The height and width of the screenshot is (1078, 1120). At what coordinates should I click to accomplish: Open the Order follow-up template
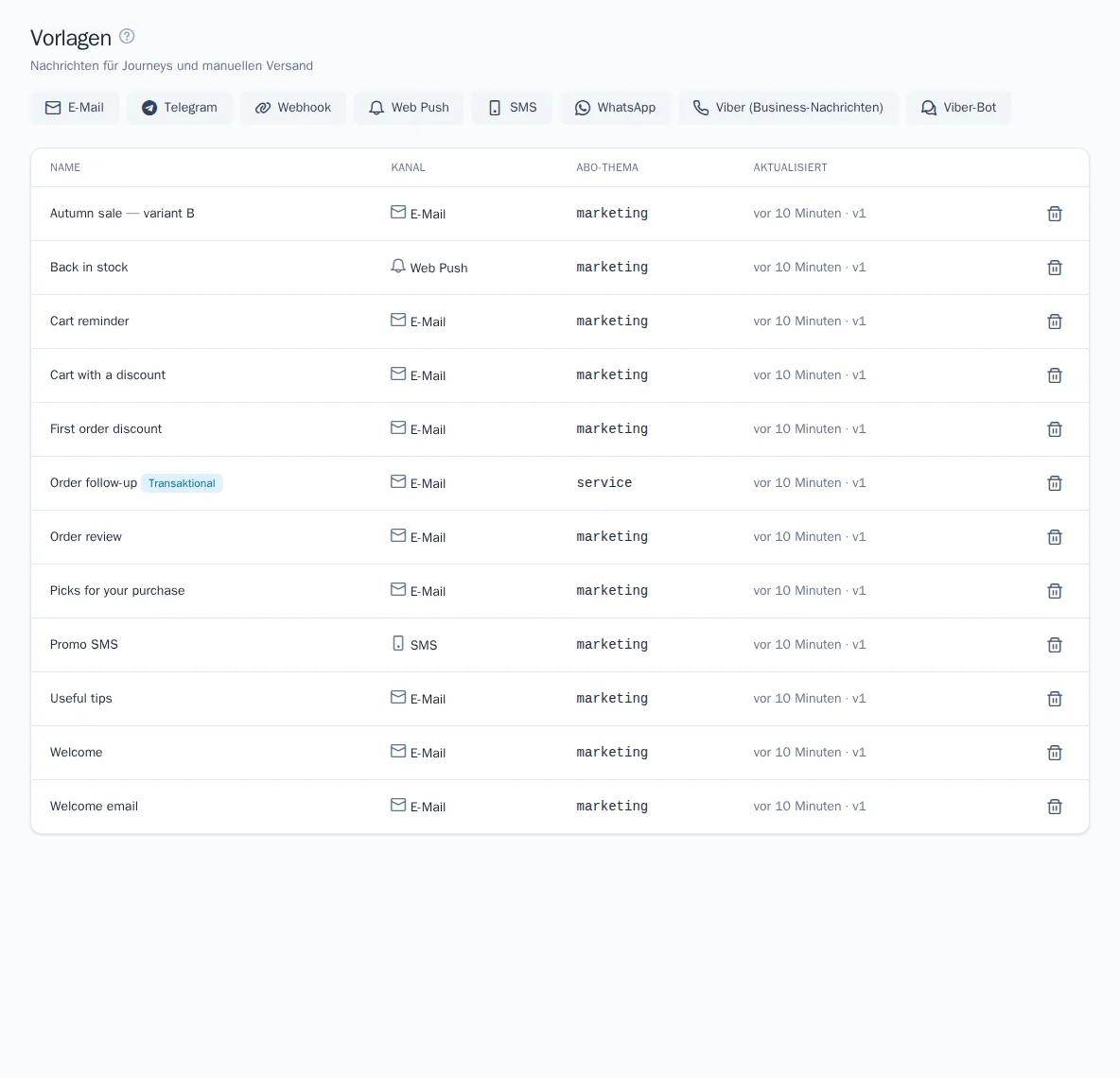(x=94, y=482)
